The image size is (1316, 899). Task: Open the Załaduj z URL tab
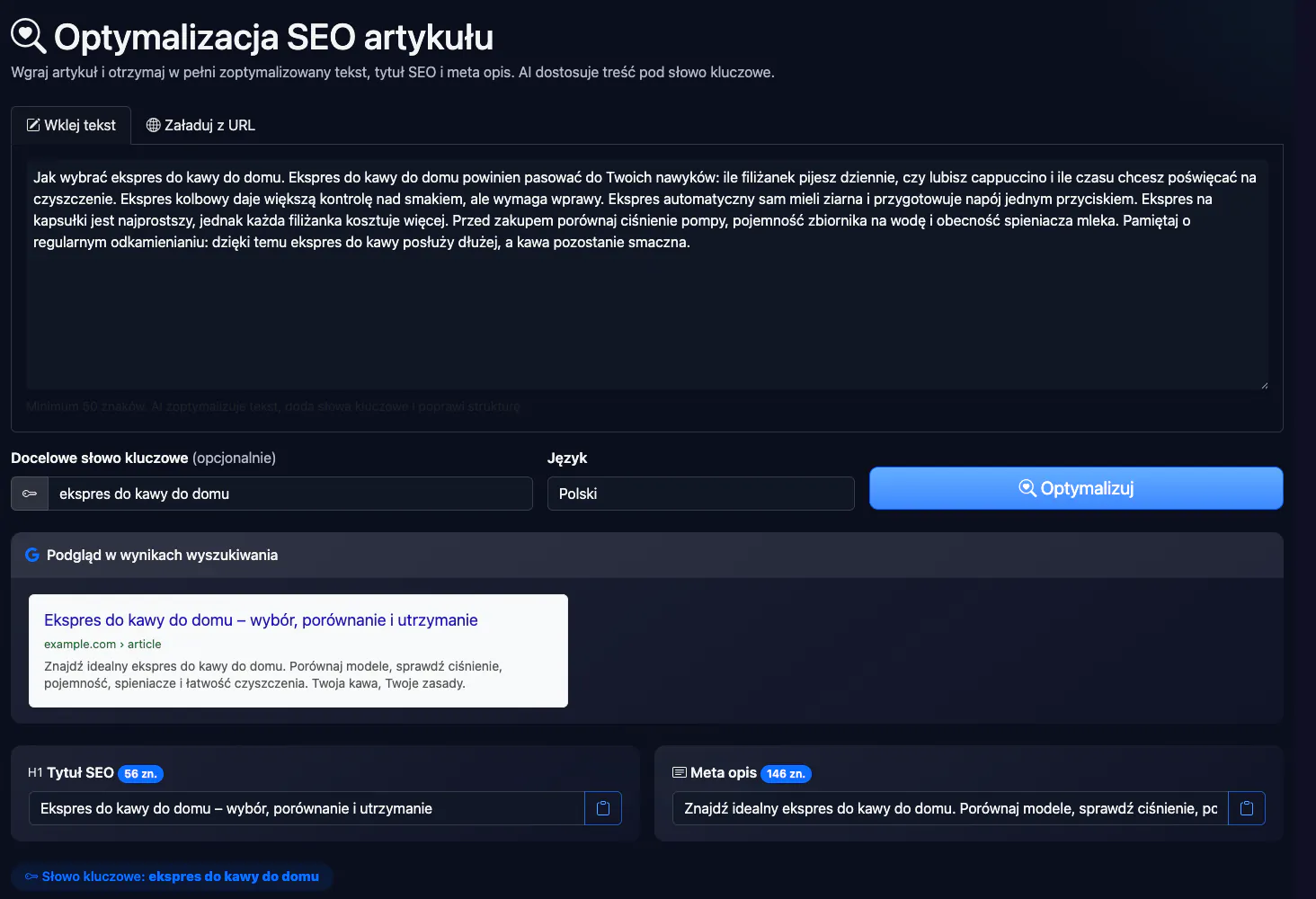pos(200,125)
